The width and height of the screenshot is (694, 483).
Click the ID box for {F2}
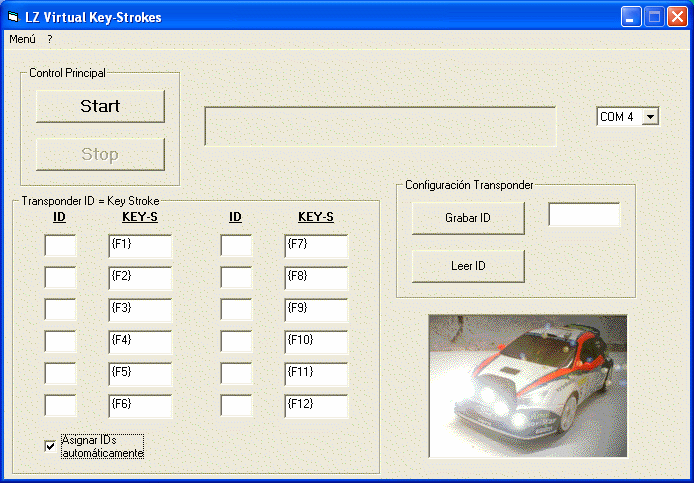pos(60,278)
